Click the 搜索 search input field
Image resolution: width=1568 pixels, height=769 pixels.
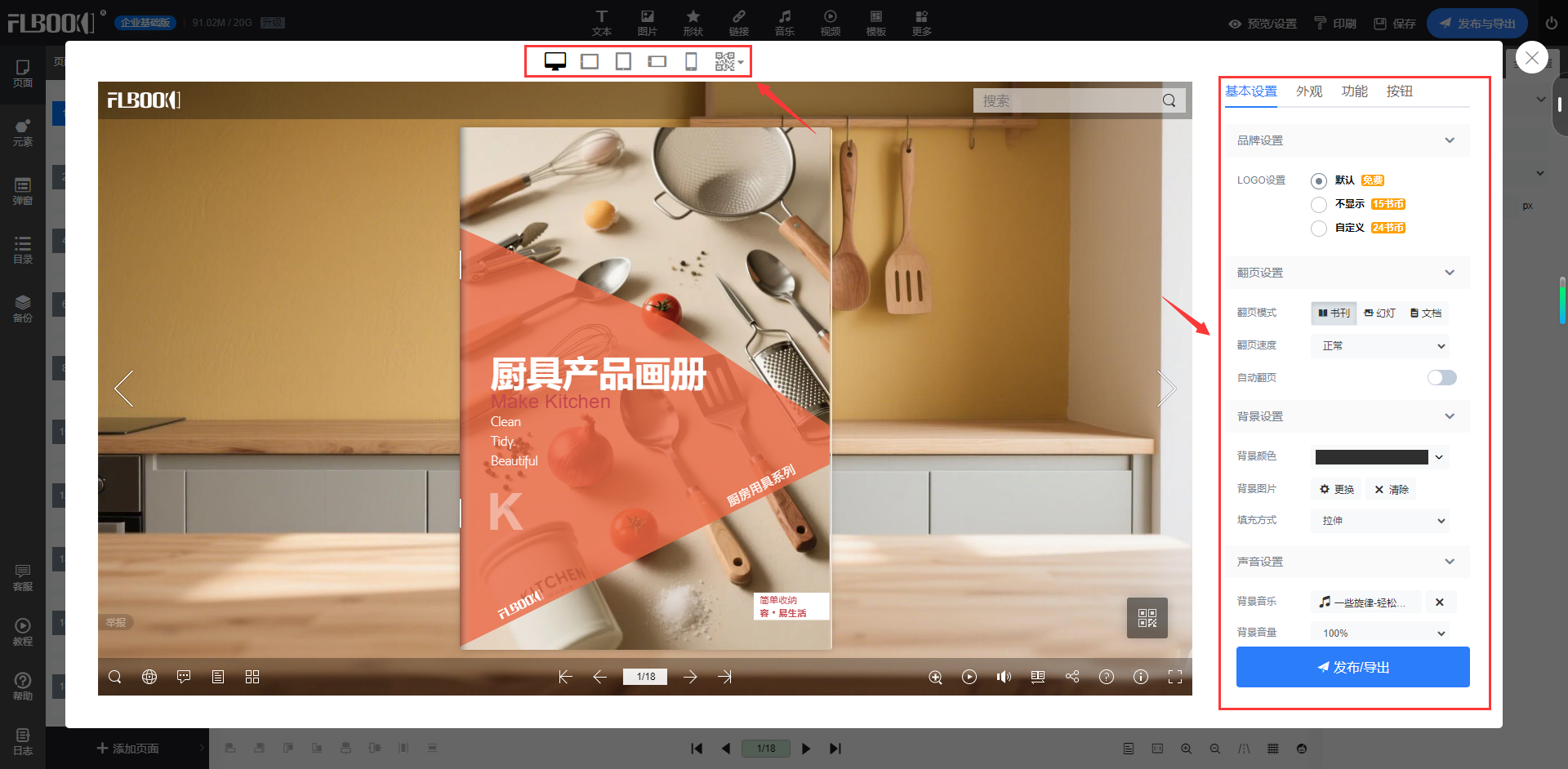tap(1066, 100)
